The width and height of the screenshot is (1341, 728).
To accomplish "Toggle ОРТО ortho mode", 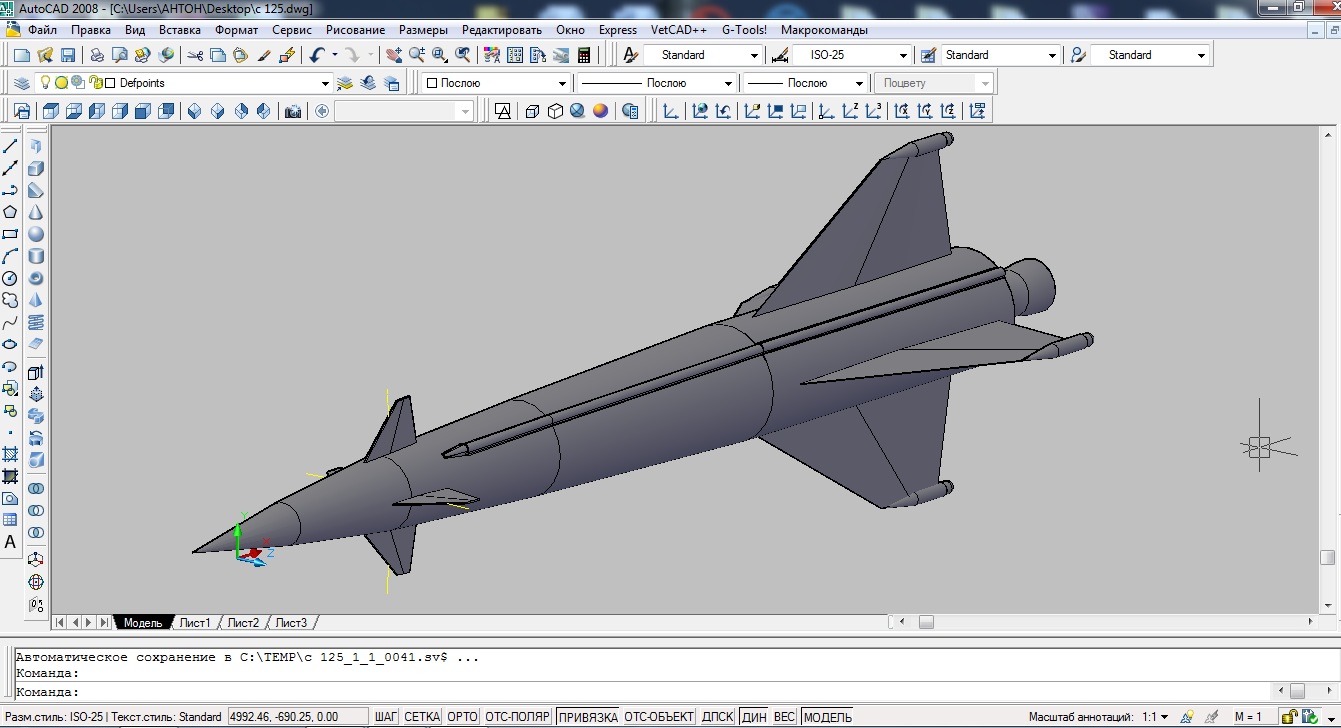I will click(x=462, y=717).
